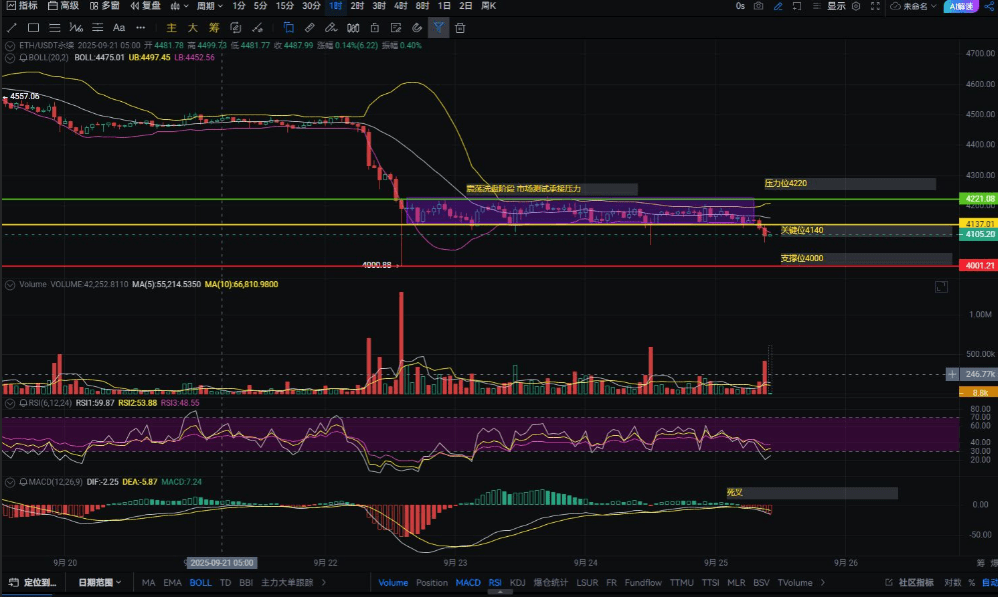Click the candlestick bars tool icon
Screen dimensions: 998x597
[353, 28]
